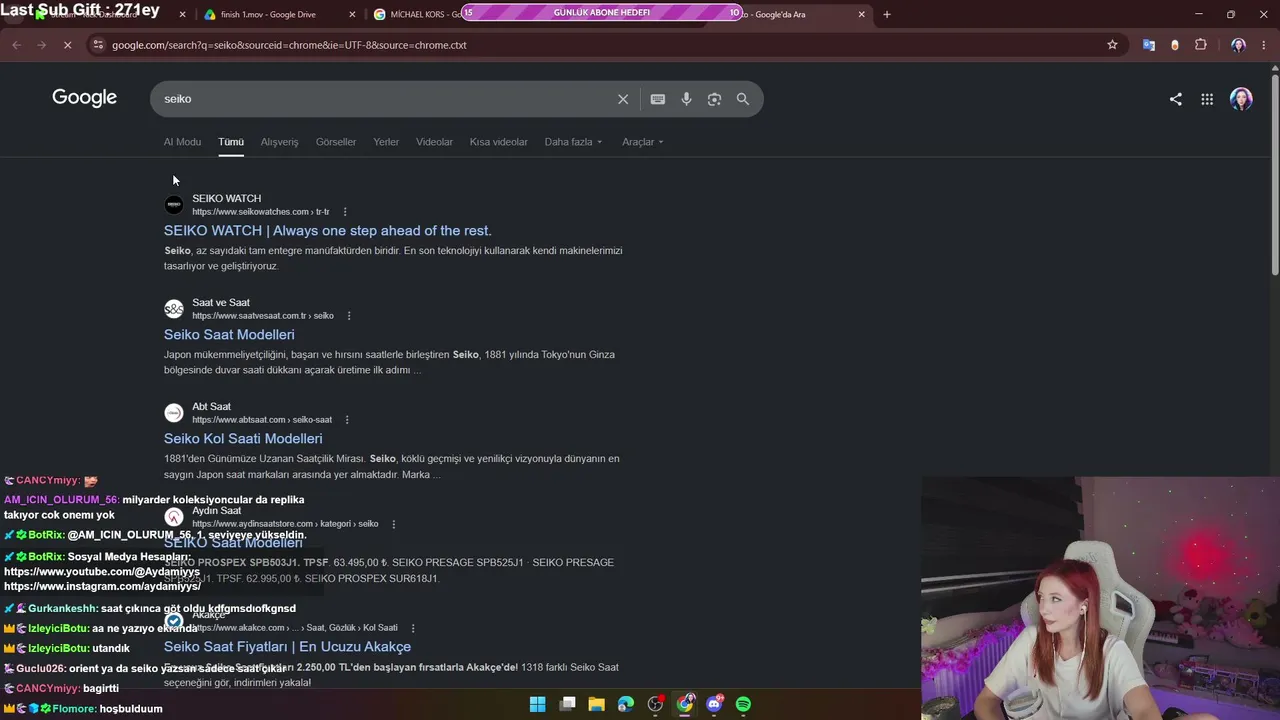The image size is (1280, 720).
Task: Bookmark this page with the star
Action: 1112,45
